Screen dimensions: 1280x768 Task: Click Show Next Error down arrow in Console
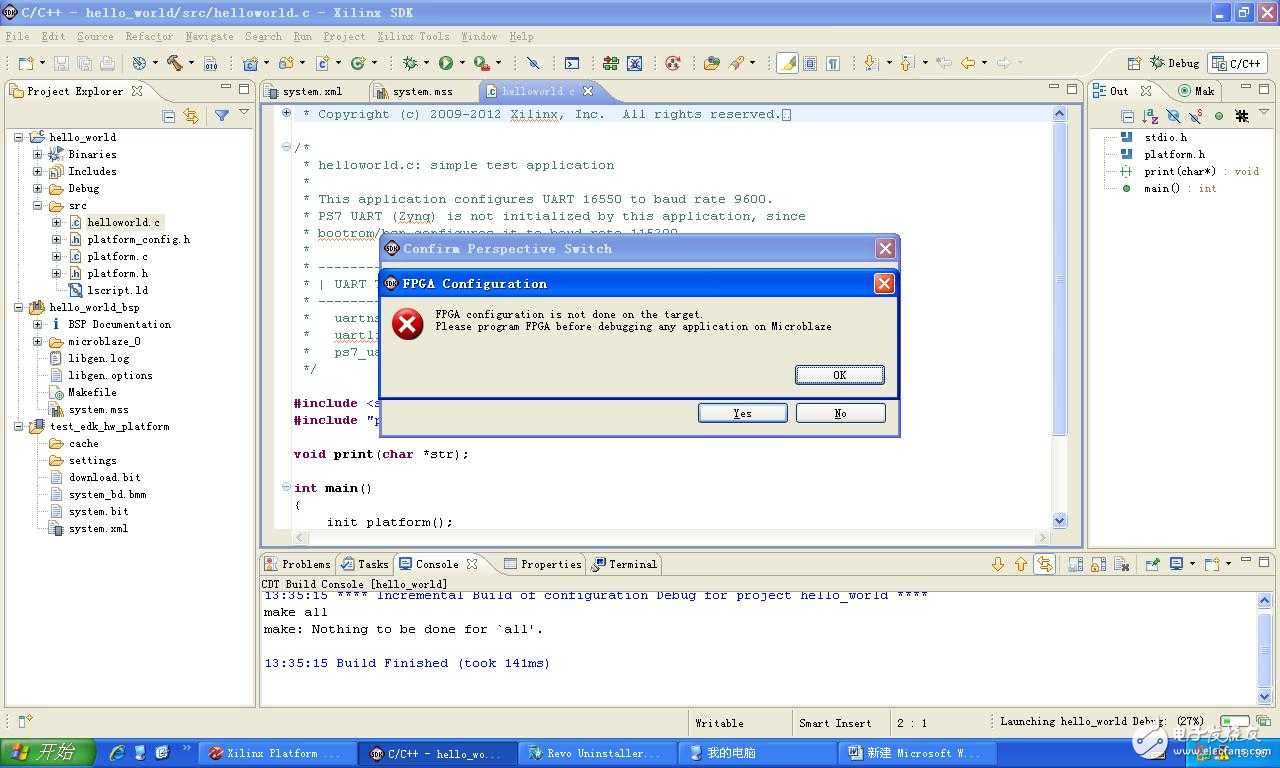pos(997,564)
